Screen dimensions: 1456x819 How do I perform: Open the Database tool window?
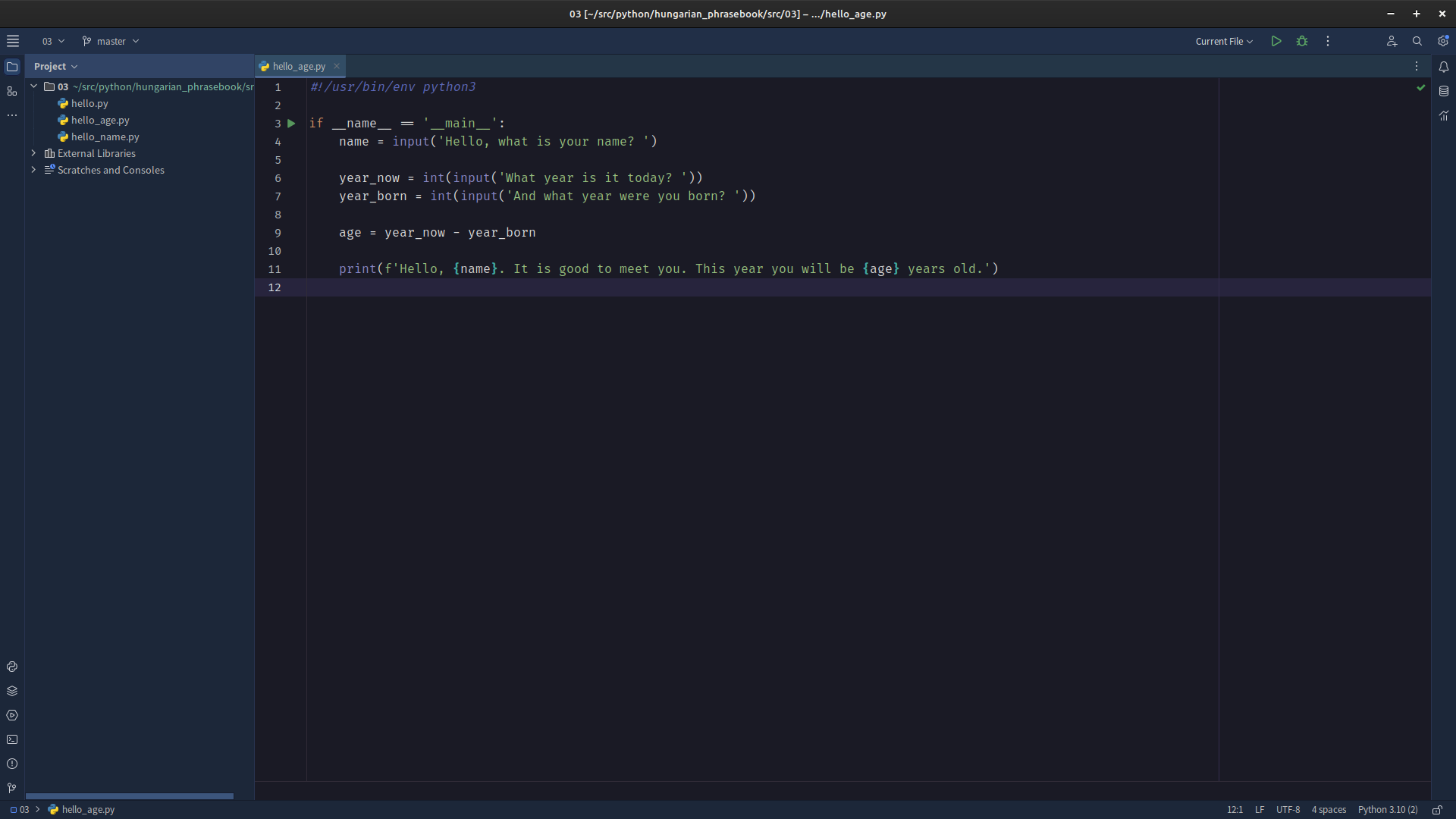(1444, 91)
